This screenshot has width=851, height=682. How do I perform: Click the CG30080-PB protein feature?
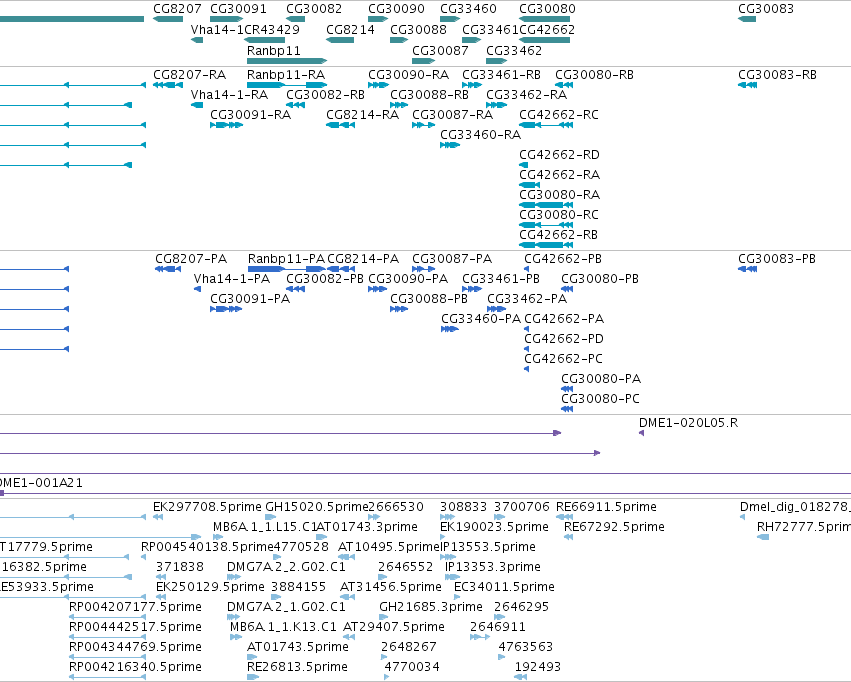(x=567, y=289)
